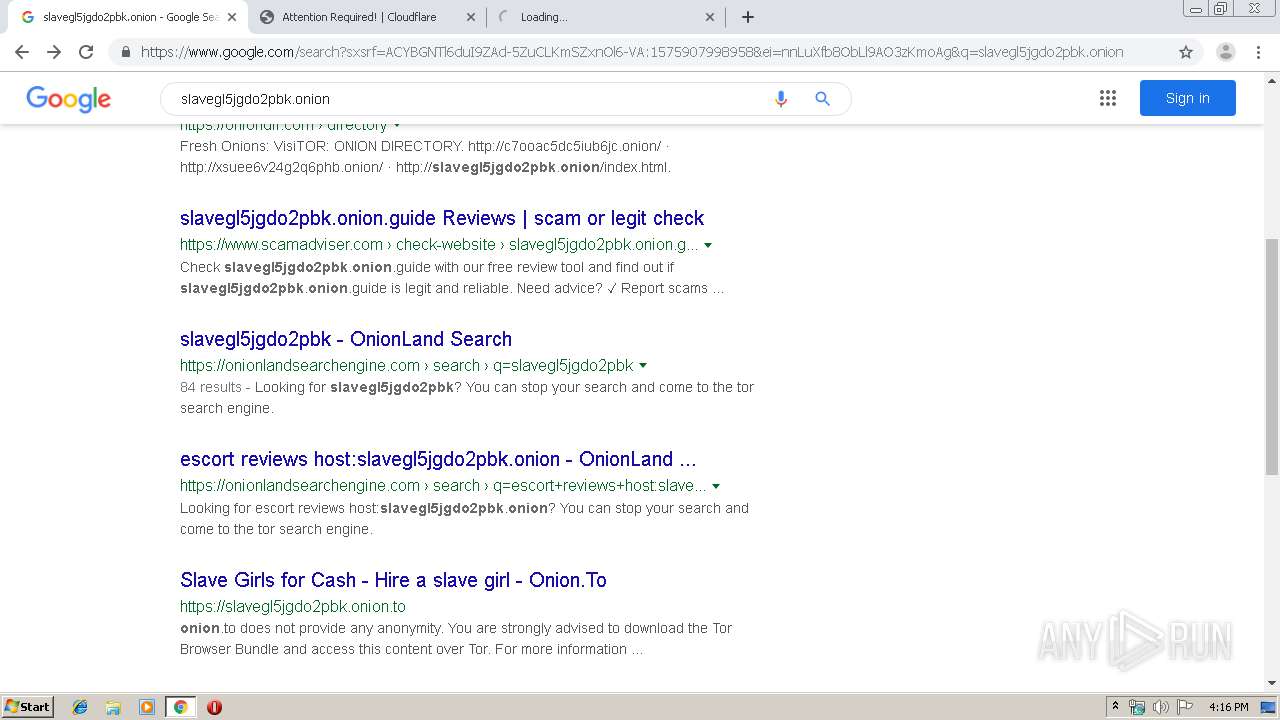Expand options arrow for the OnionLand Search result
Image resolution: width=1280 pixels, height=720 pixels.
click(643, 366)
